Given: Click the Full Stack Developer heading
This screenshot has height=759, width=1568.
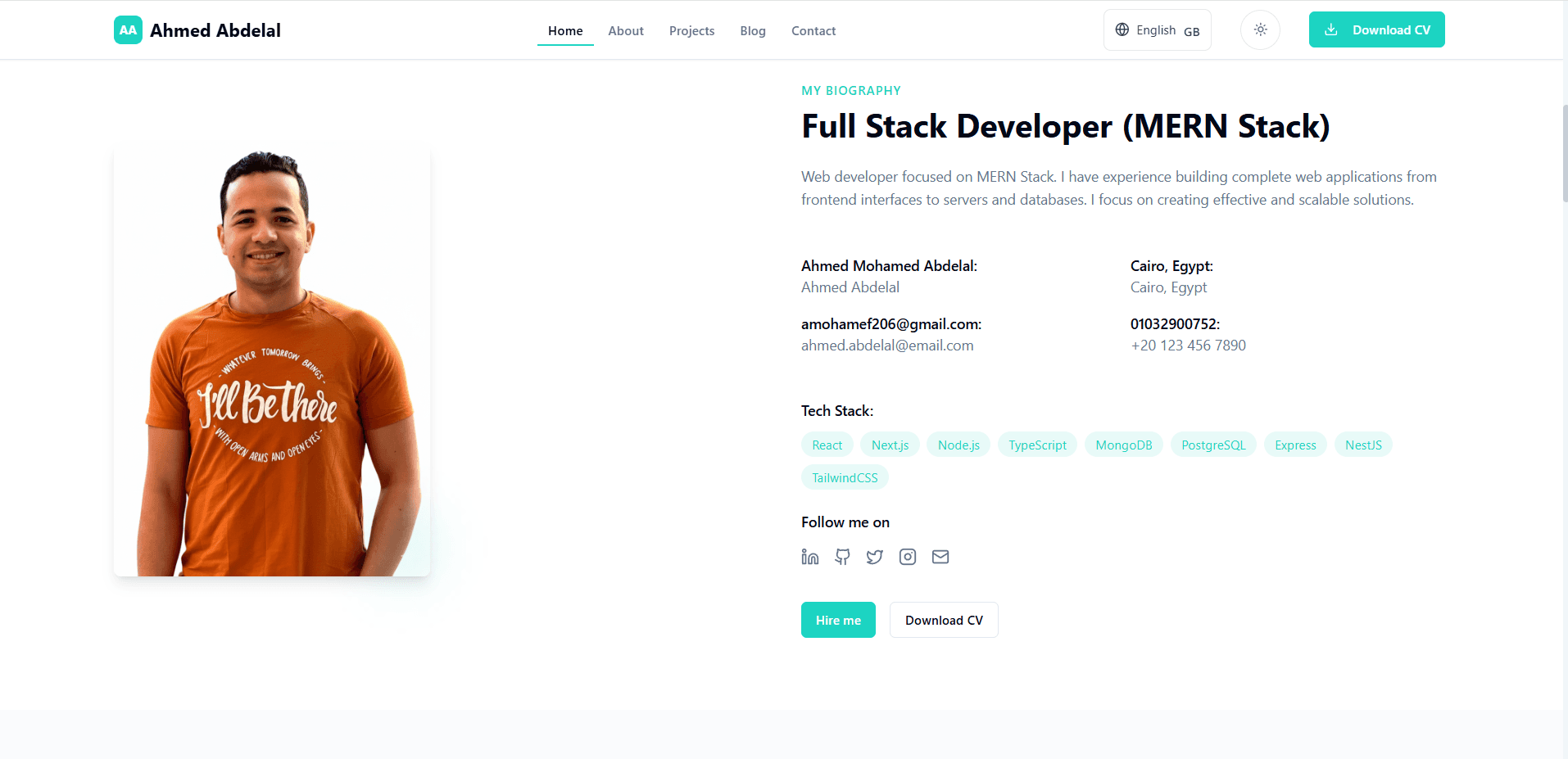Looking at the screenshot, I should point(1065,126).
